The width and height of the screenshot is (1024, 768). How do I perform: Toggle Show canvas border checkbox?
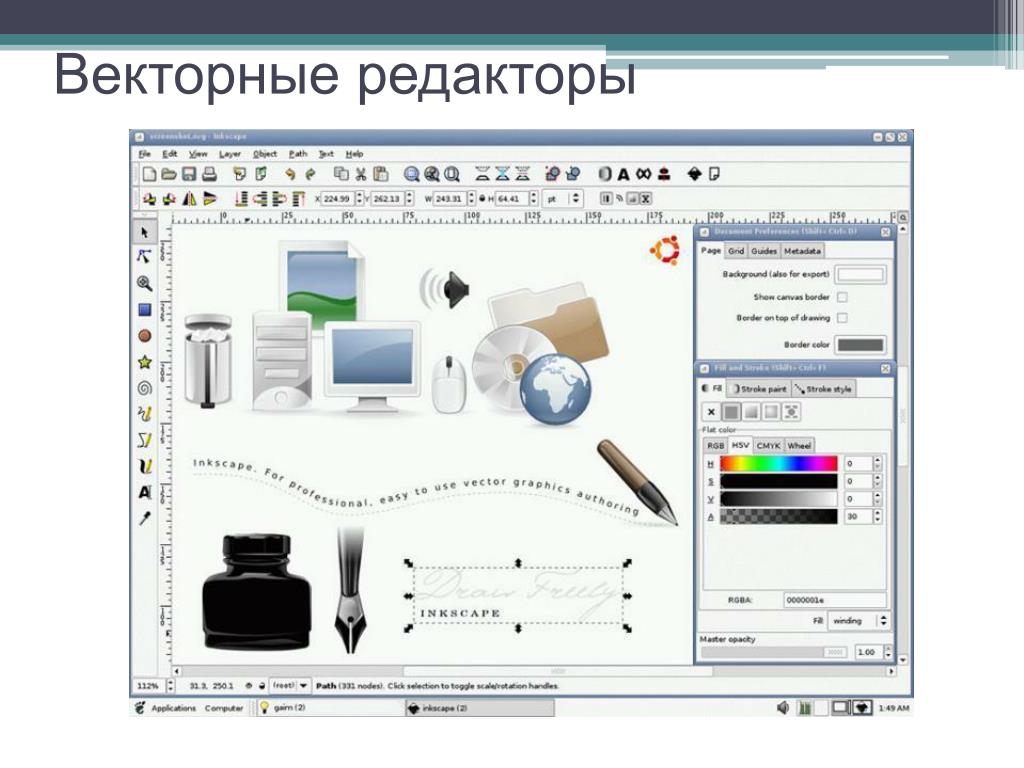point(842,297)
